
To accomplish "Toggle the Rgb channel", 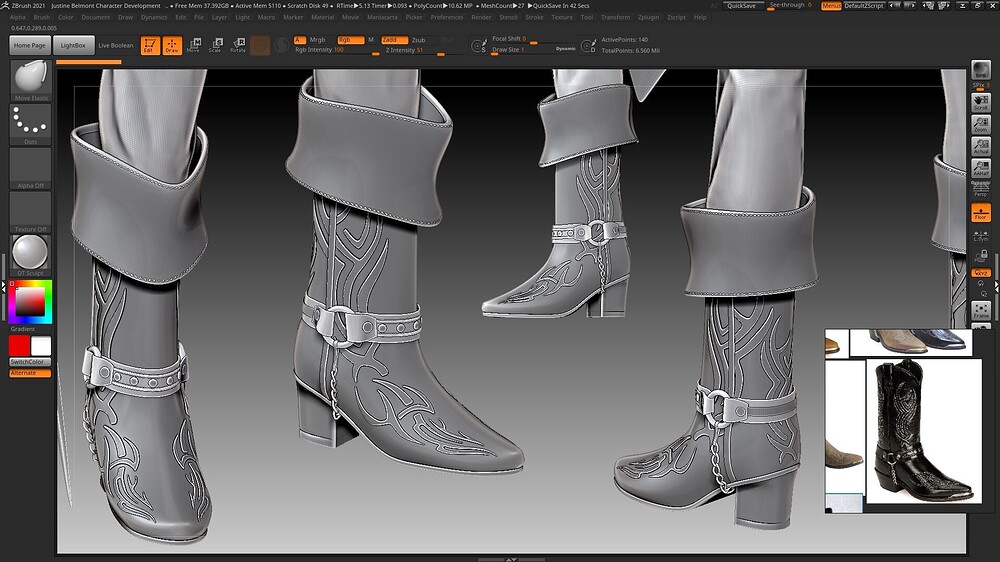I will click(351, 40).
